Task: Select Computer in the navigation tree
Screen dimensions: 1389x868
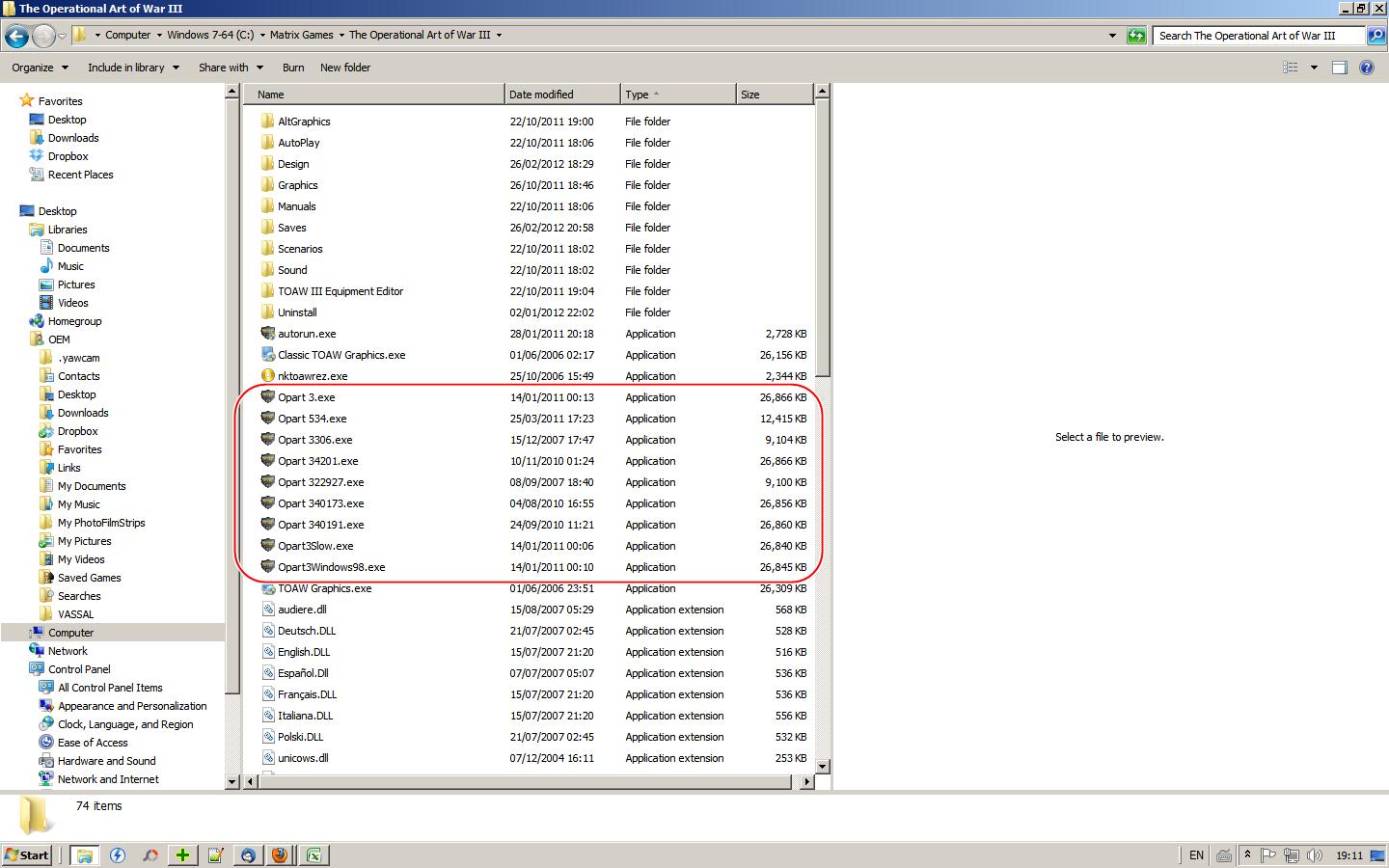Action: (71, 633)
